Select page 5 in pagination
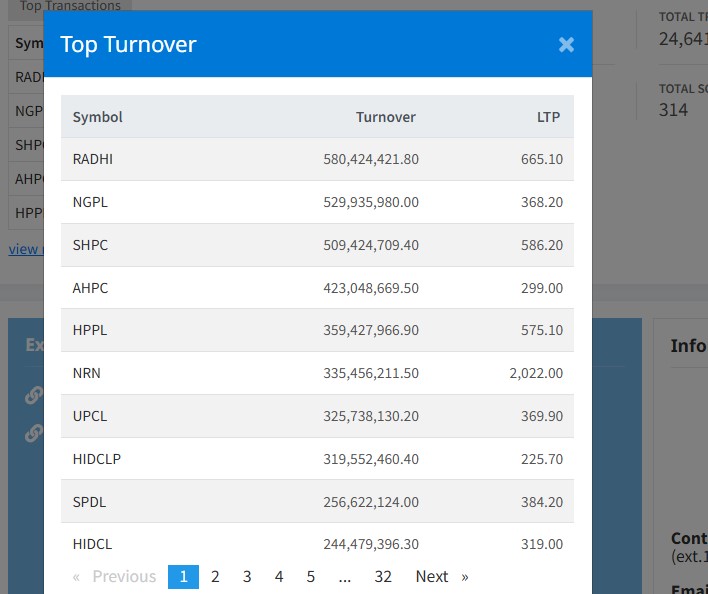 311,577
